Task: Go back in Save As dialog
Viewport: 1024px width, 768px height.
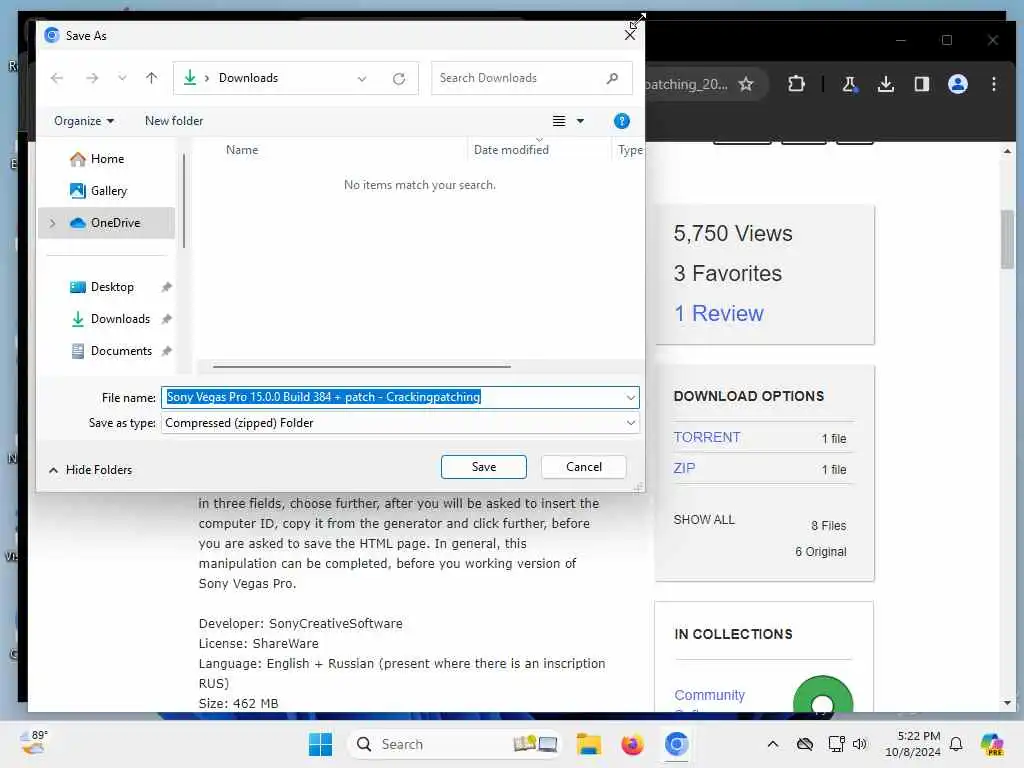Action: click(57, 78)
